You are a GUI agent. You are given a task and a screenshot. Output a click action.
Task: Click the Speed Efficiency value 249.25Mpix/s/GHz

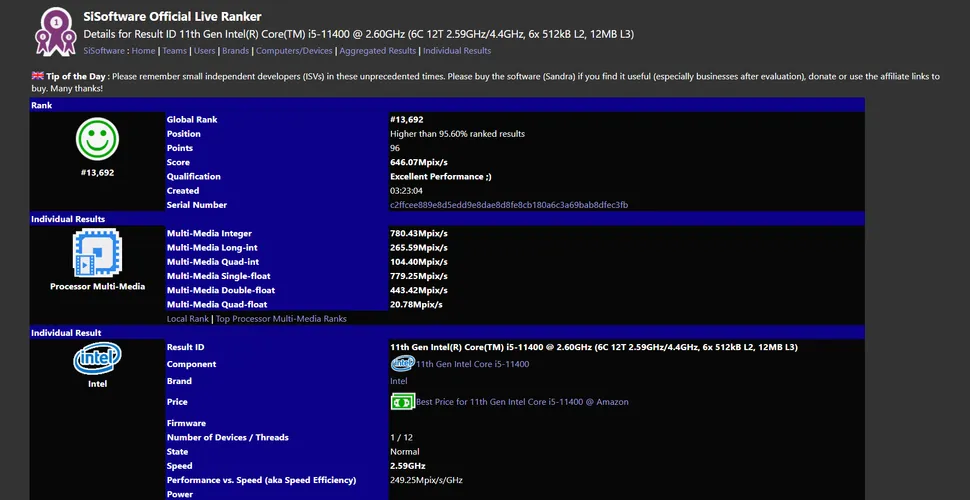[x=427, y=480]
